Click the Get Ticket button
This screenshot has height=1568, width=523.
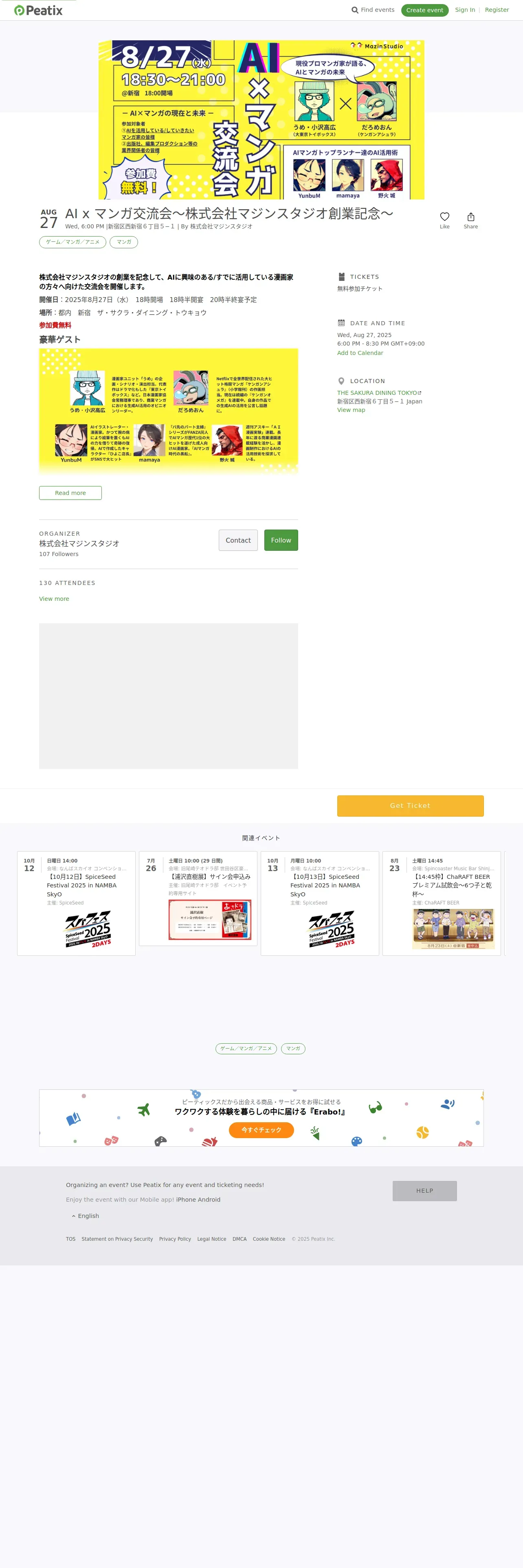pyautogui.click(x=410, y=806)
